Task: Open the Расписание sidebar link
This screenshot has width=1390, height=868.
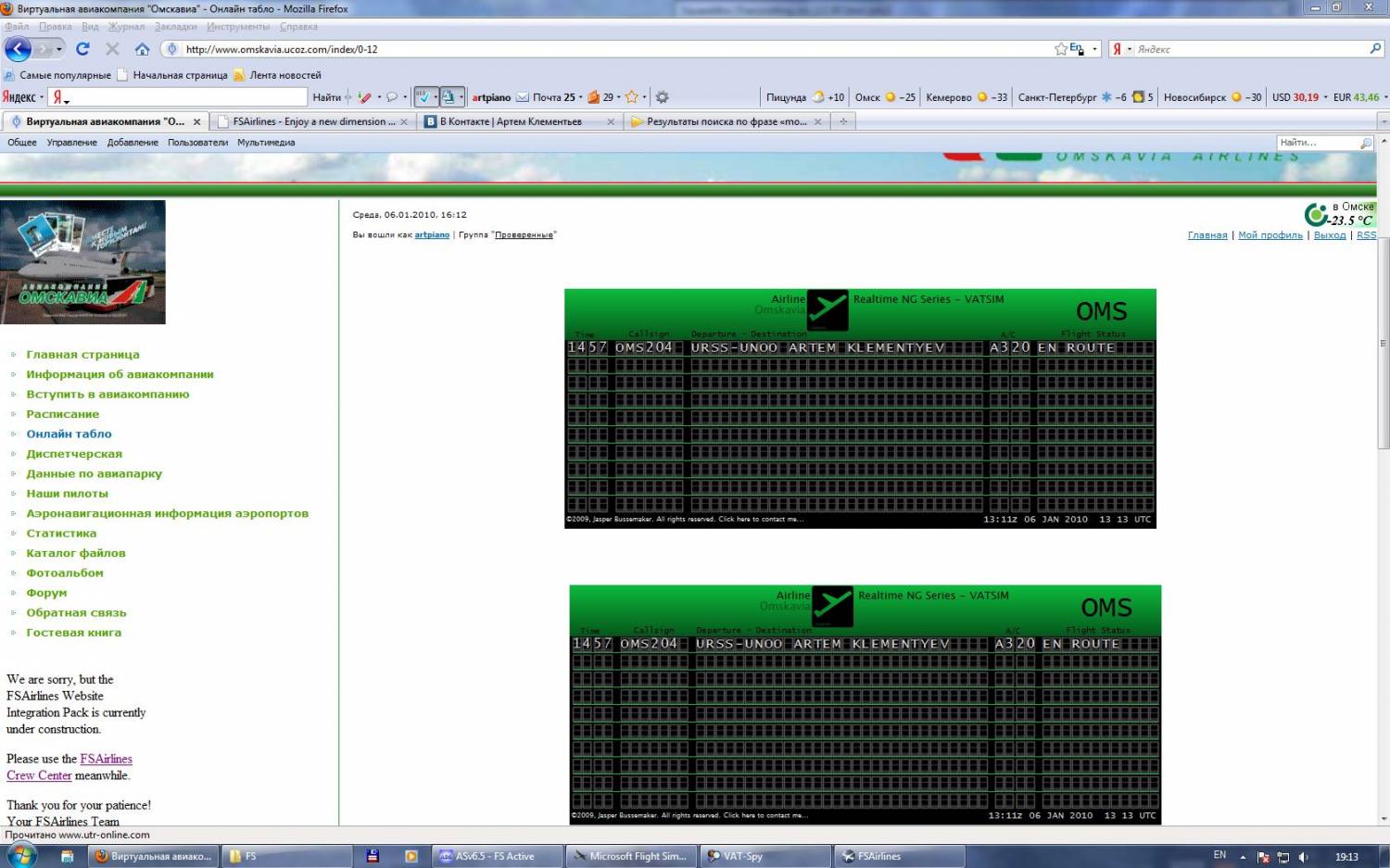Action: [x=62, y=414]
